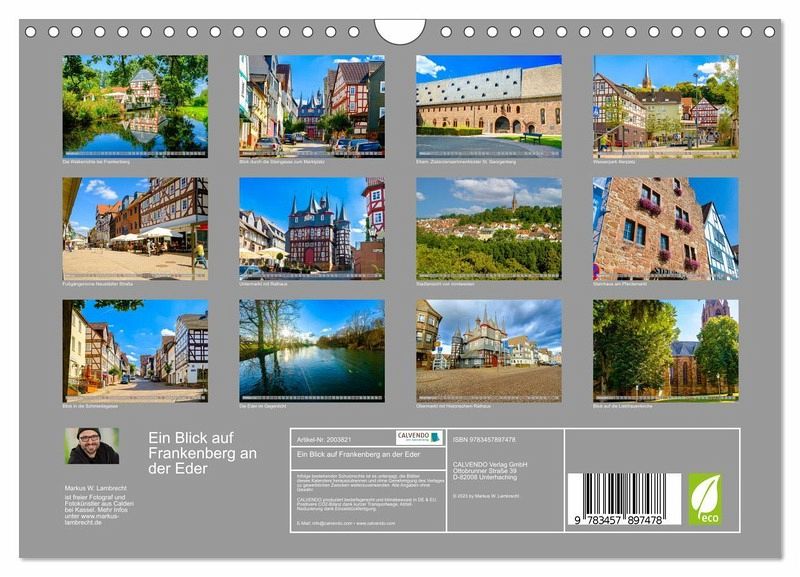Open the Zisterzienserinnenkloster St. Georgenberg photo
800x577 pixels.
(x=488, y=105)
